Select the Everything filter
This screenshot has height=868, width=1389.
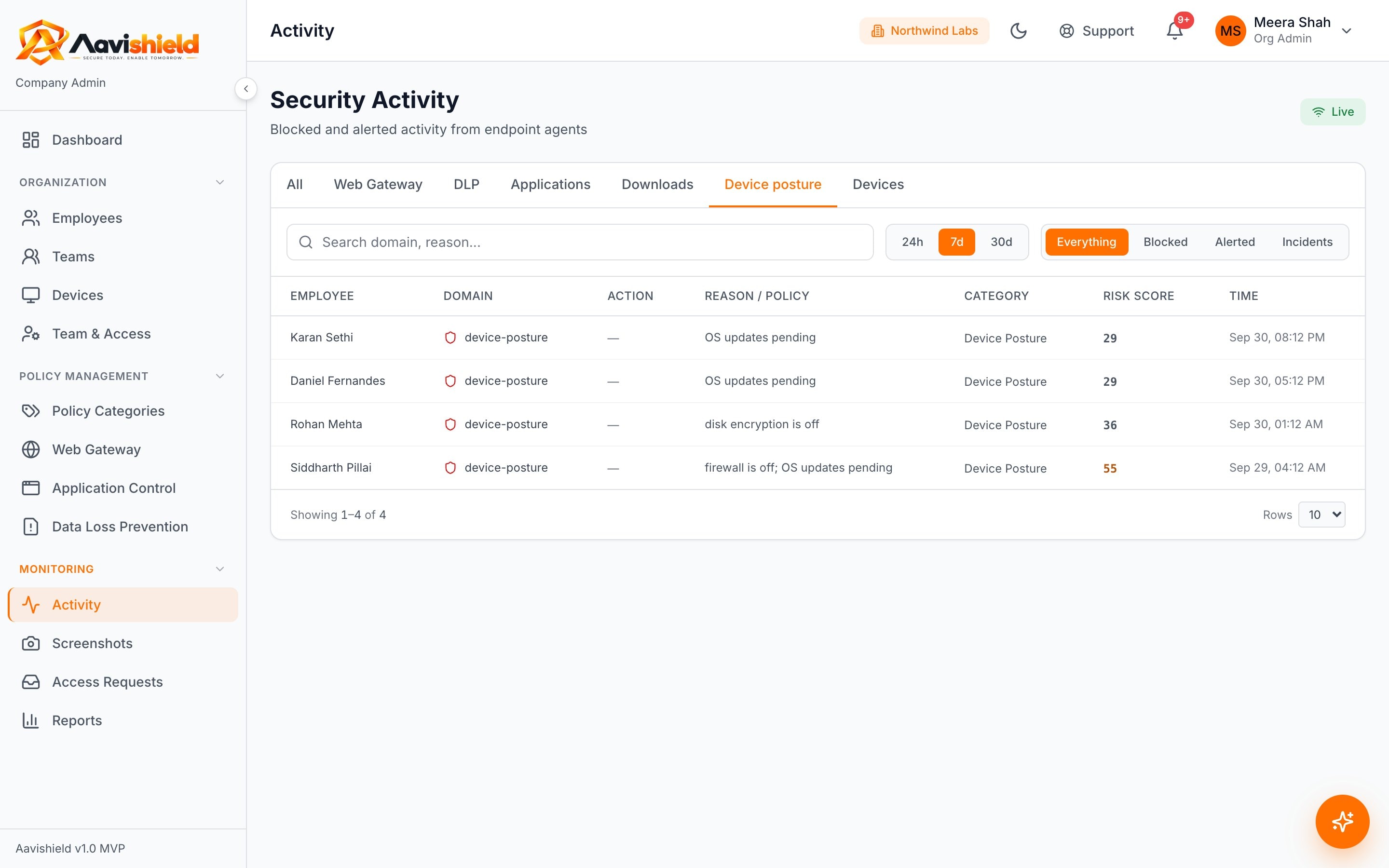[1086, 242]
